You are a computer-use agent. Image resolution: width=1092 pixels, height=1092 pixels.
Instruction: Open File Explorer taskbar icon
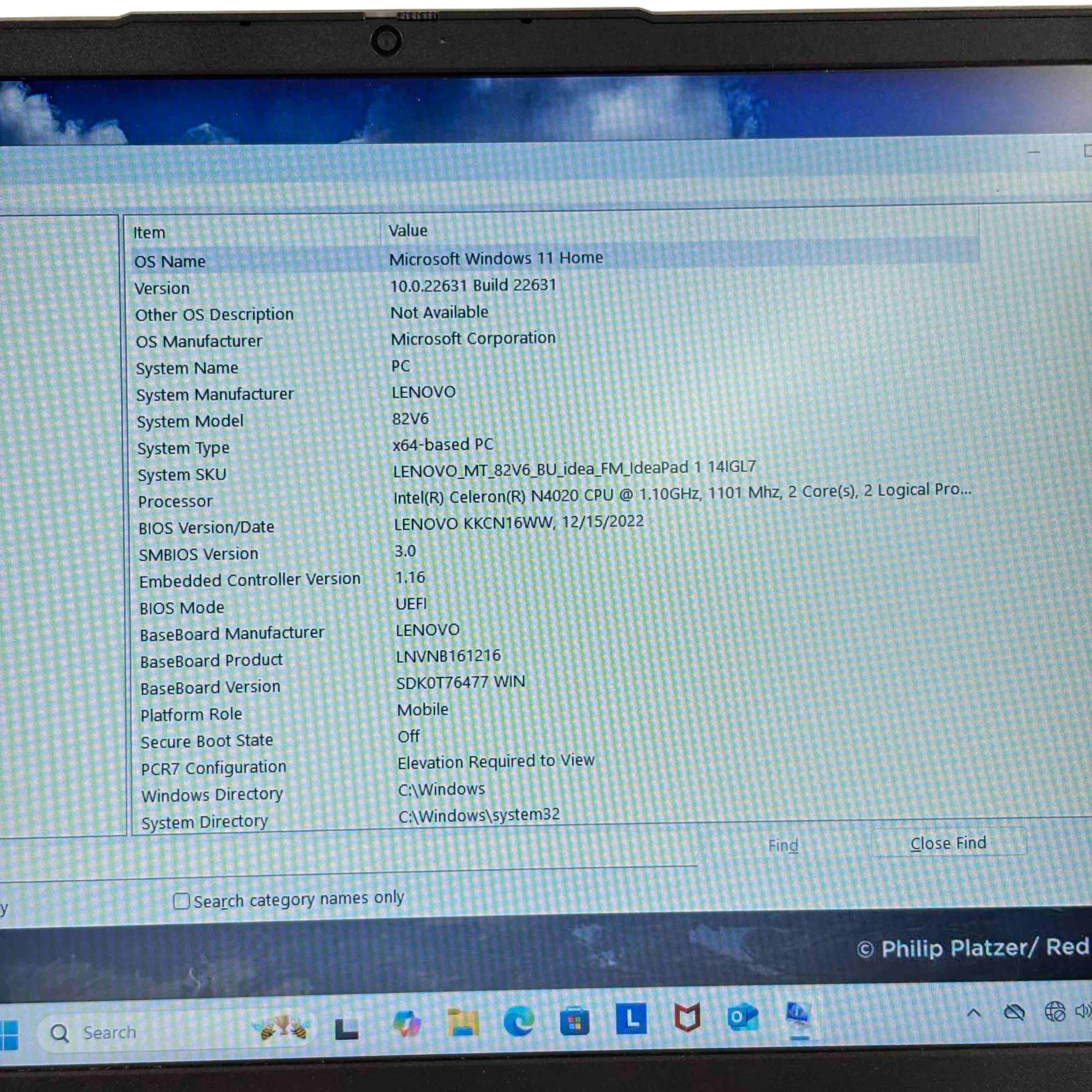[463, 1023]
